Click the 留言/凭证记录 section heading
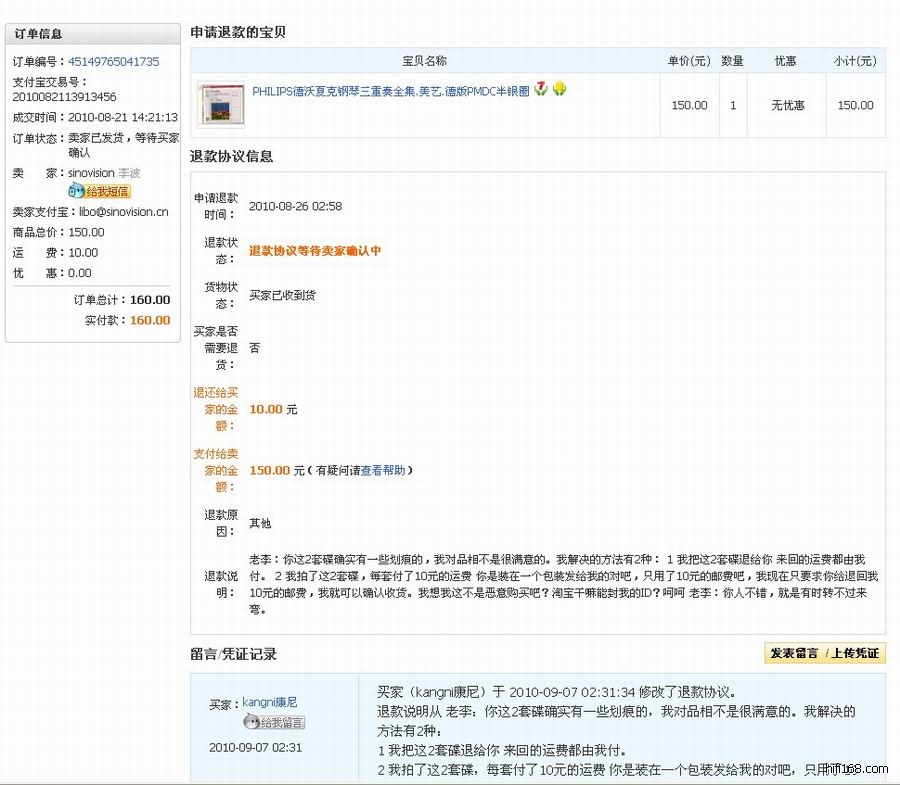This screenshot has width=900, height=785. point(233,654)
